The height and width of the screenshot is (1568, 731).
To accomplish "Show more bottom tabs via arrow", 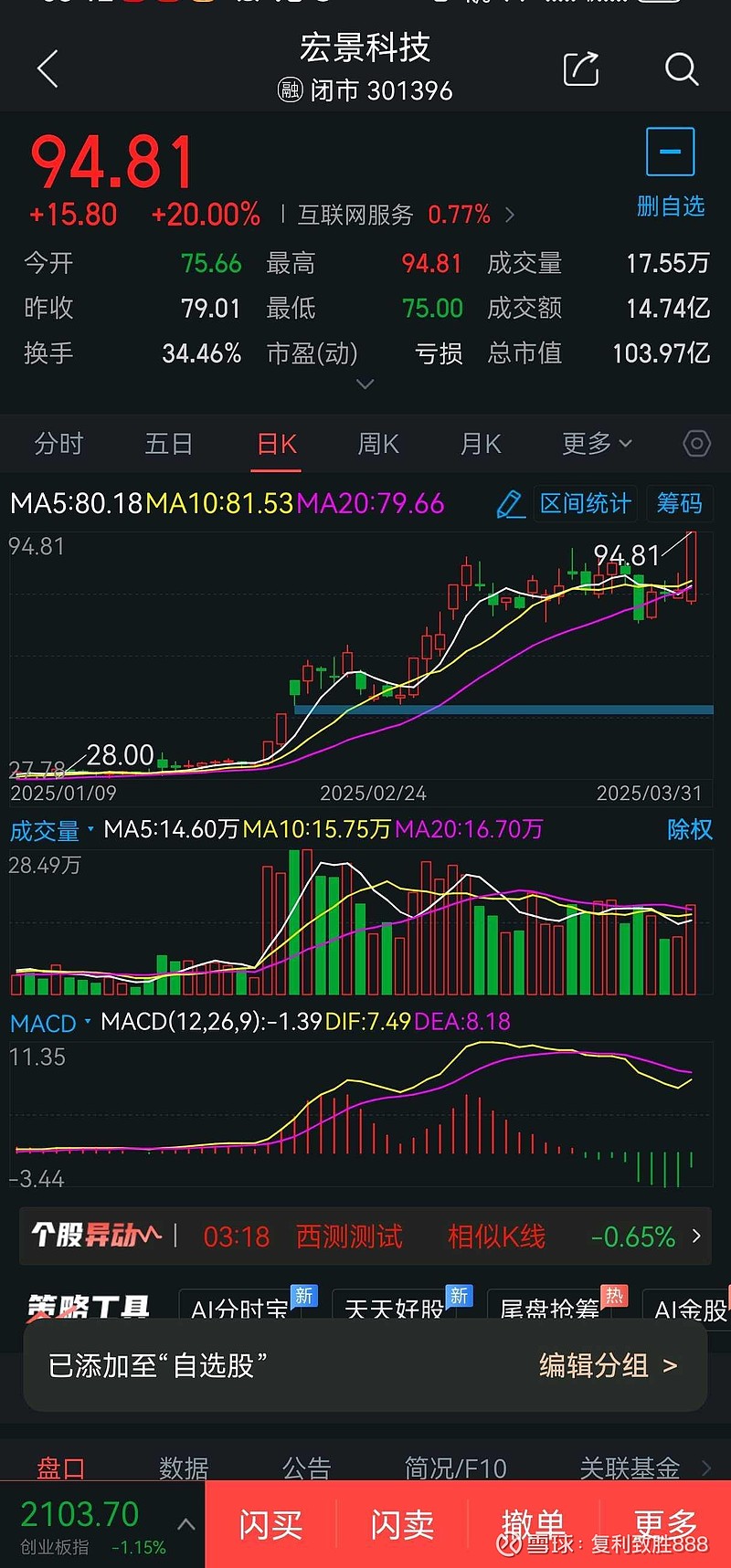I will pyautogui.click(x=706, y=1468).
